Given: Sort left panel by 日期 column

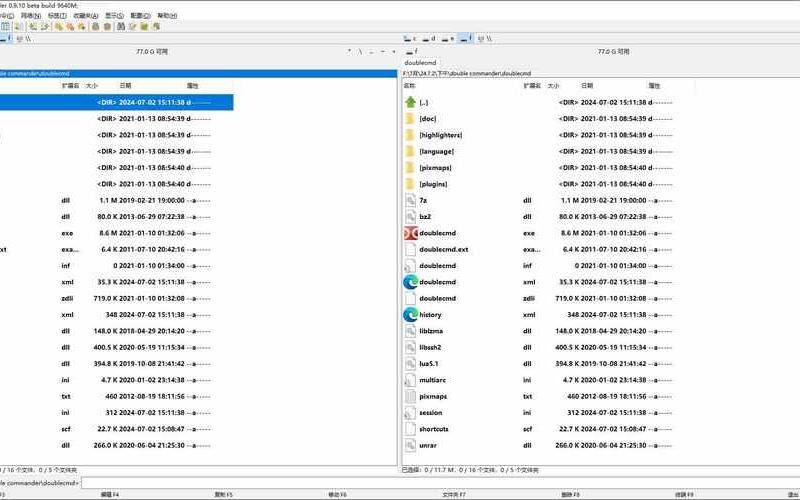Looking at the screenshot, I should (126, 86).
